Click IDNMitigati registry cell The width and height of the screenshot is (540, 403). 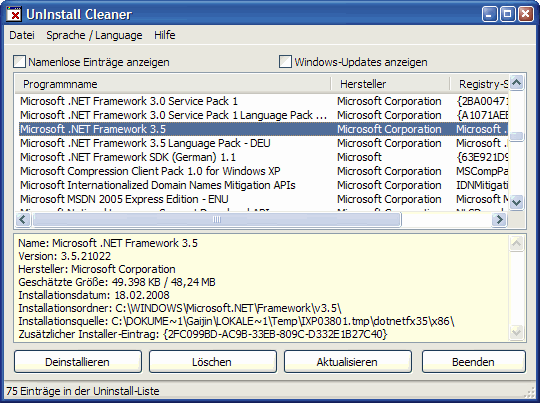482,185
